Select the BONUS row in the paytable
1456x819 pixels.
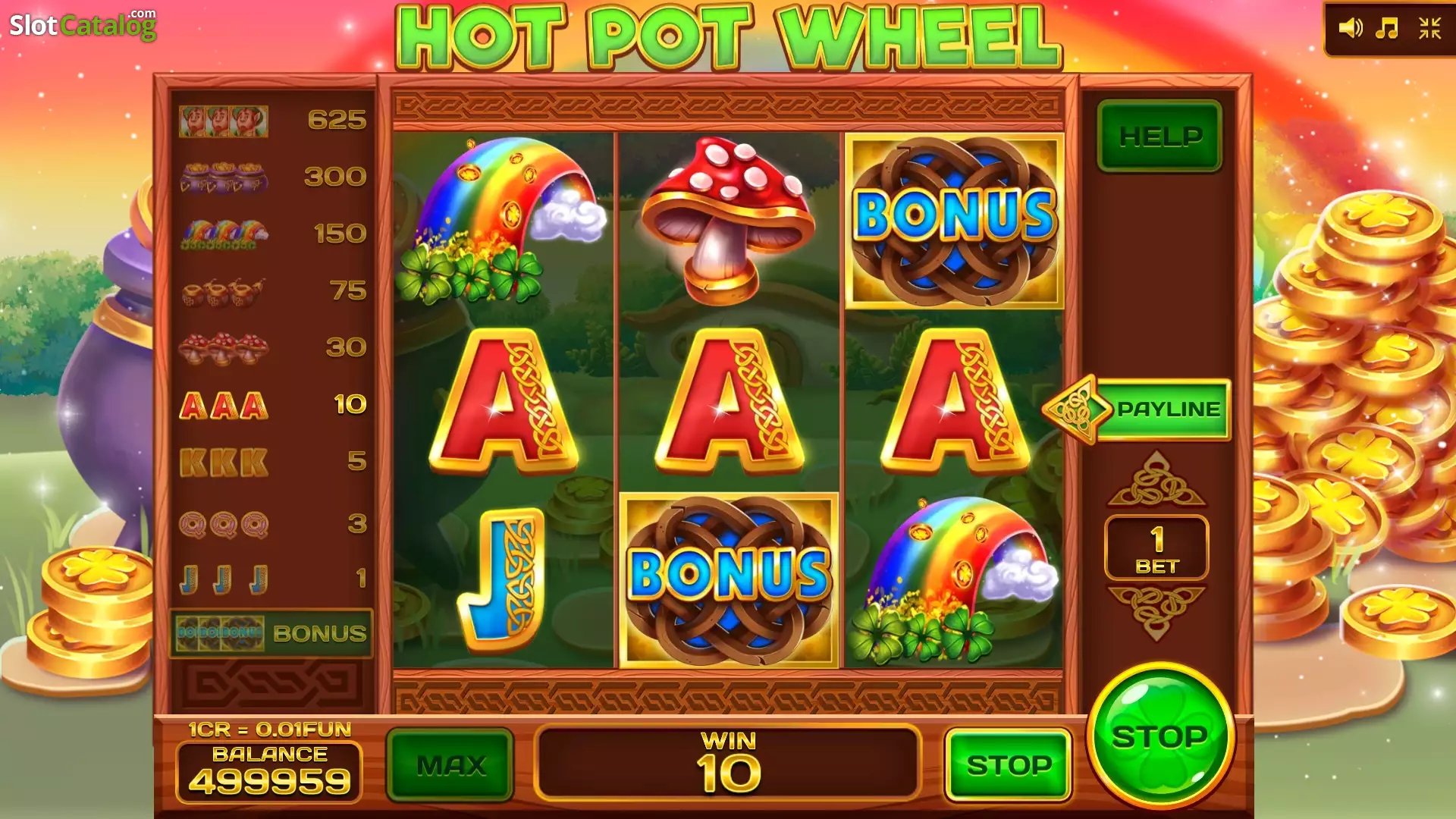coord(272,633)
